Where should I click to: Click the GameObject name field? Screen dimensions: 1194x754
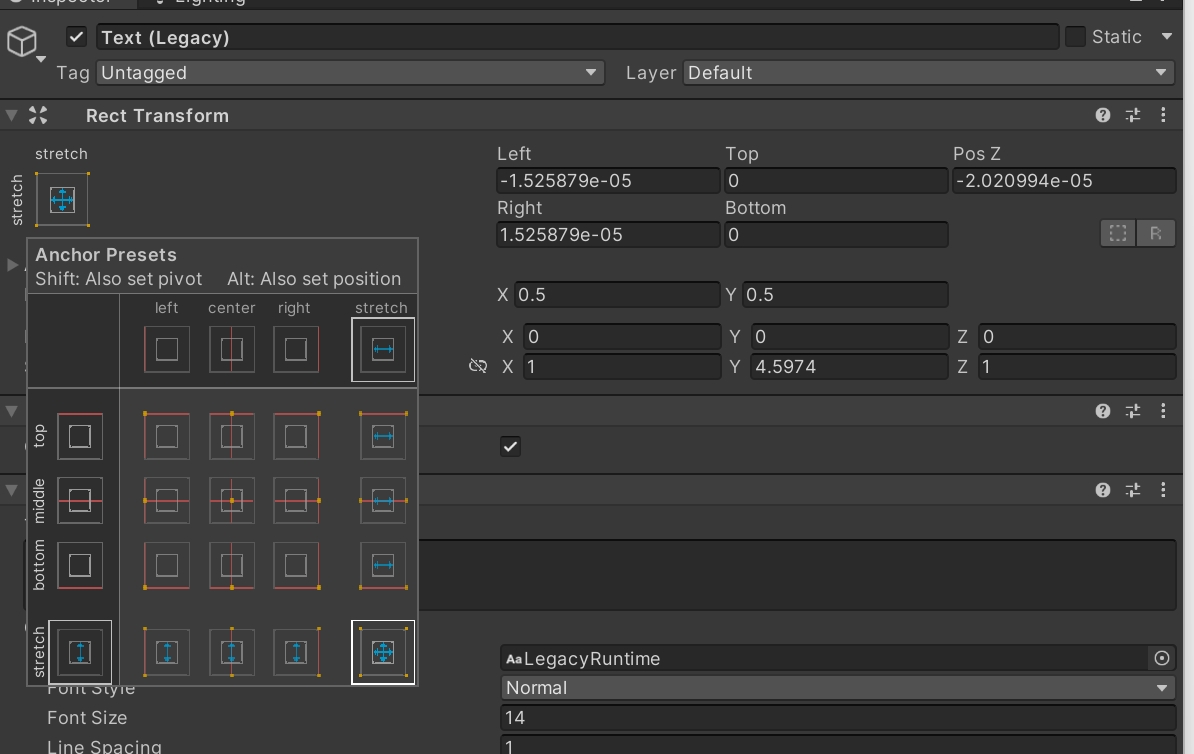[x=577, y=37]
